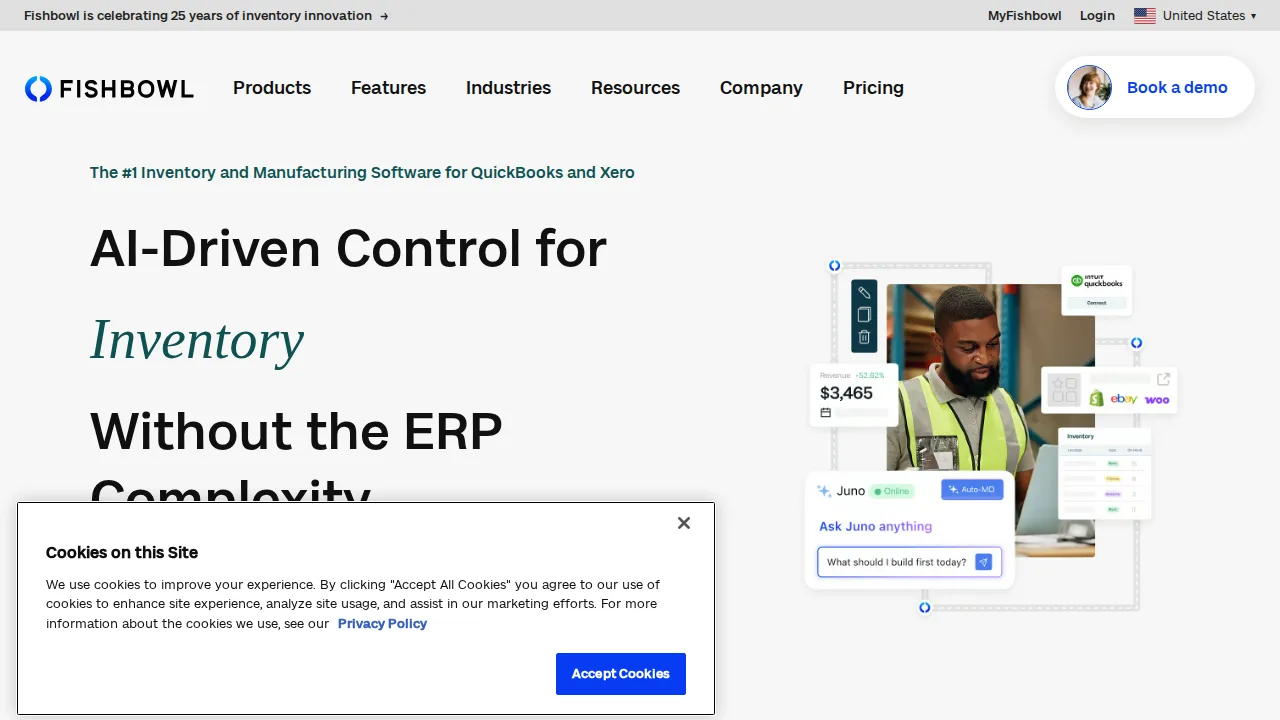Click the '#1 Inventory and Manufacturing Software' tagline
The height and width of the screenshot is (720, 1280).
[362, 172]
